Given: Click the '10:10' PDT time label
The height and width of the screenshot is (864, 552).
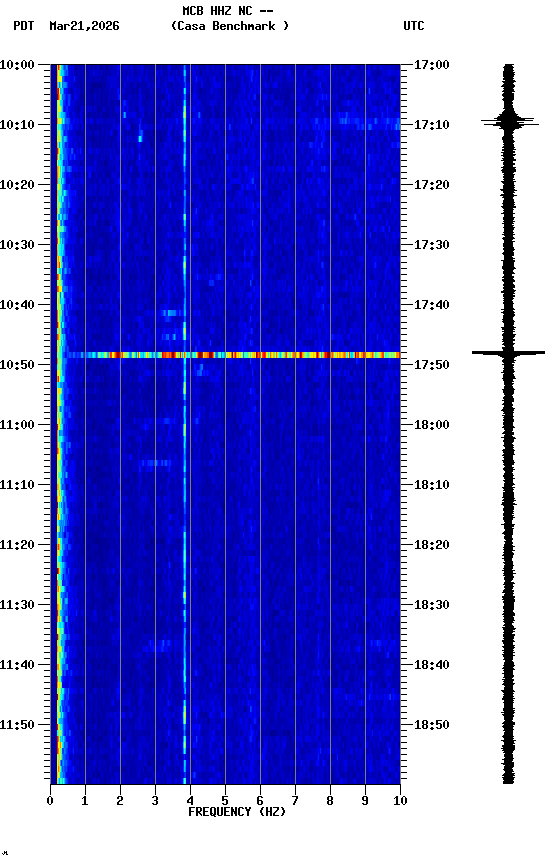Looking at the screenshot, I should 17,125.
